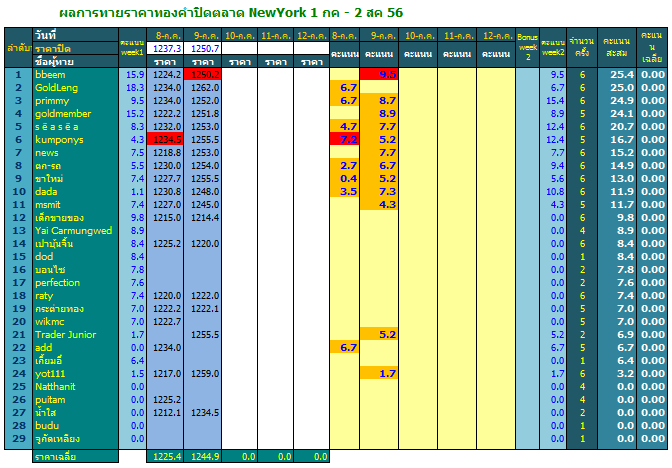Screen dimensions: 672x468
Task: Click the player name bbeem
Action: 75,75
